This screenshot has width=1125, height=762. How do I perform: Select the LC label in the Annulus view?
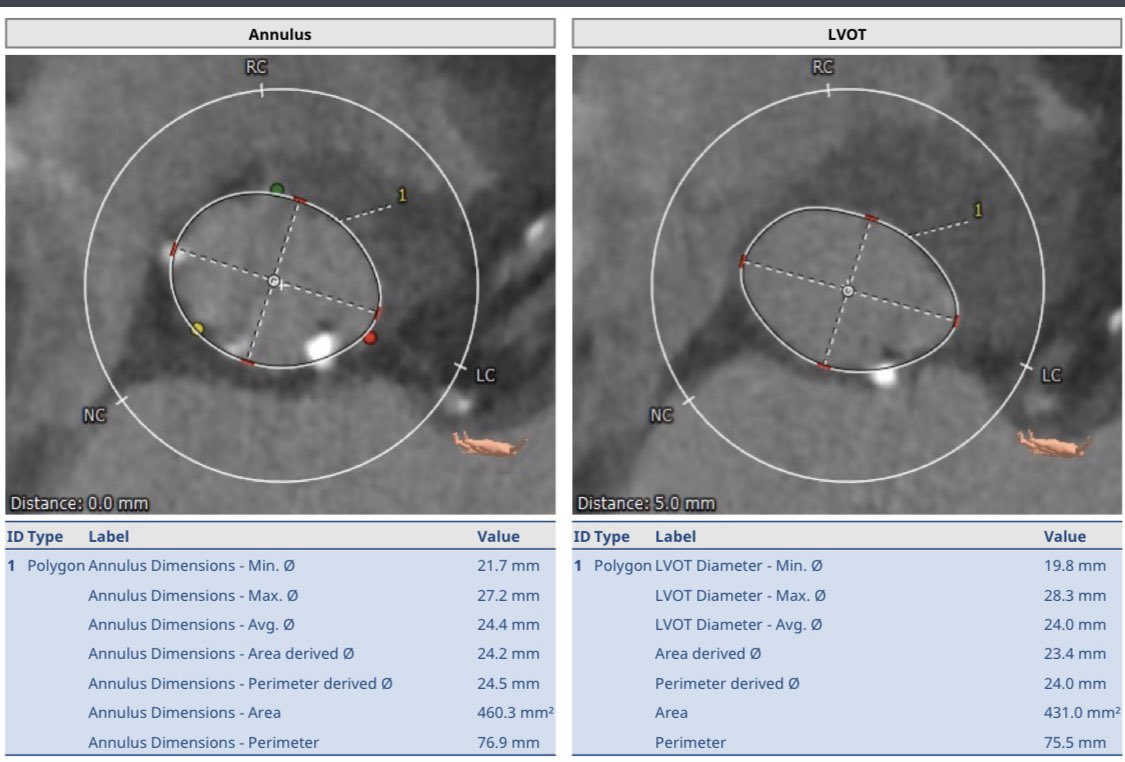tap(485, 375)
